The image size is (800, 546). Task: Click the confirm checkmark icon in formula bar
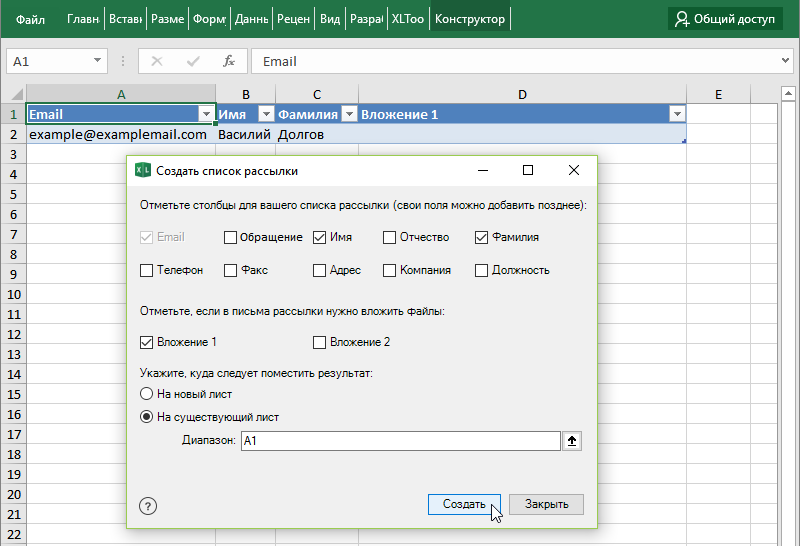pyautogui.click(x=192, y=61)
